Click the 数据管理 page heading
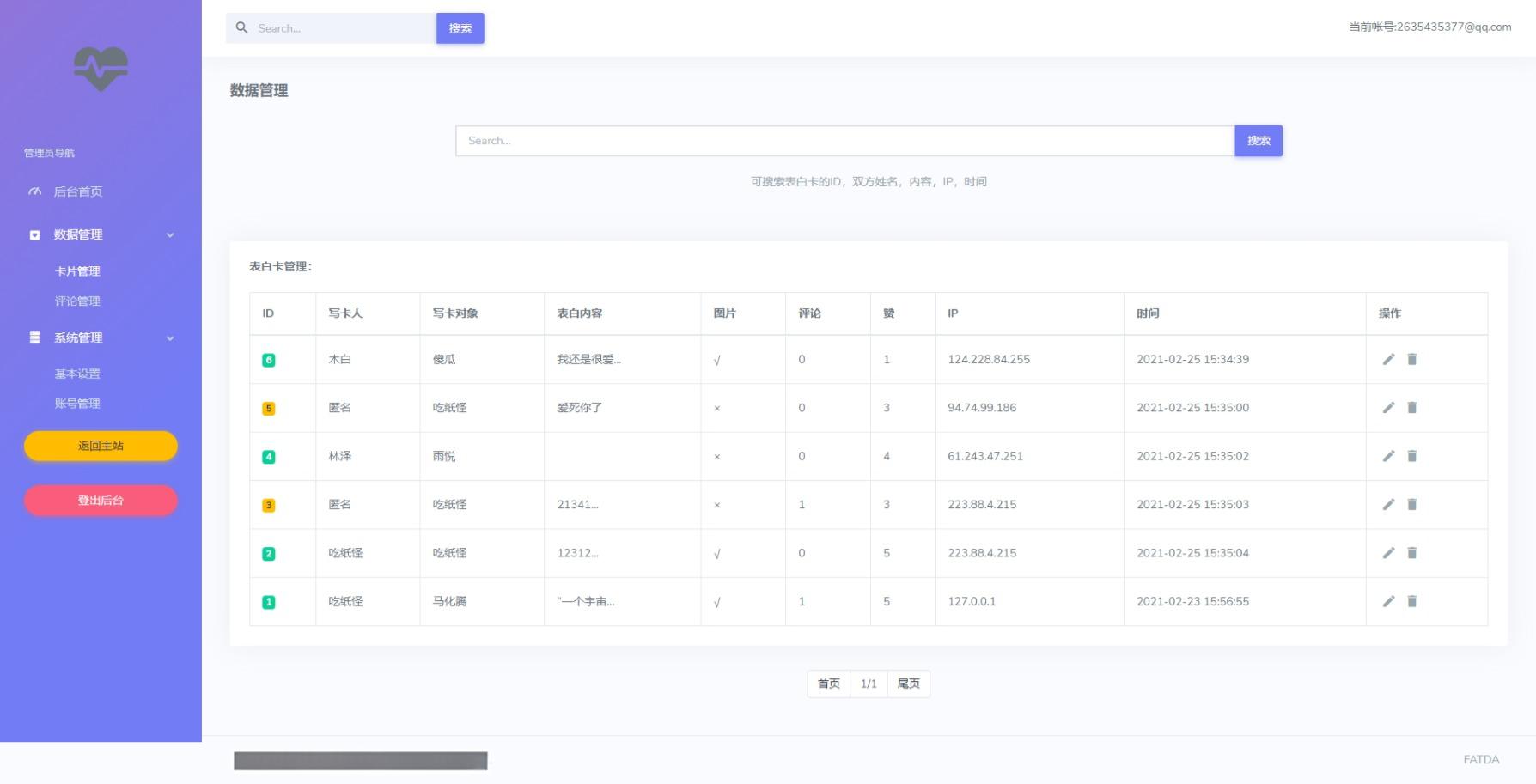 click(259, 90)
